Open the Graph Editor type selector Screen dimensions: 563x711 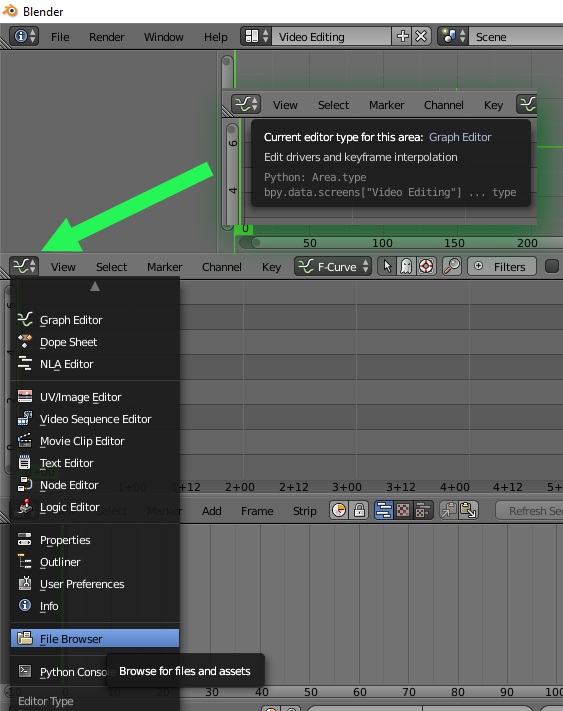[x=24, y=266]
